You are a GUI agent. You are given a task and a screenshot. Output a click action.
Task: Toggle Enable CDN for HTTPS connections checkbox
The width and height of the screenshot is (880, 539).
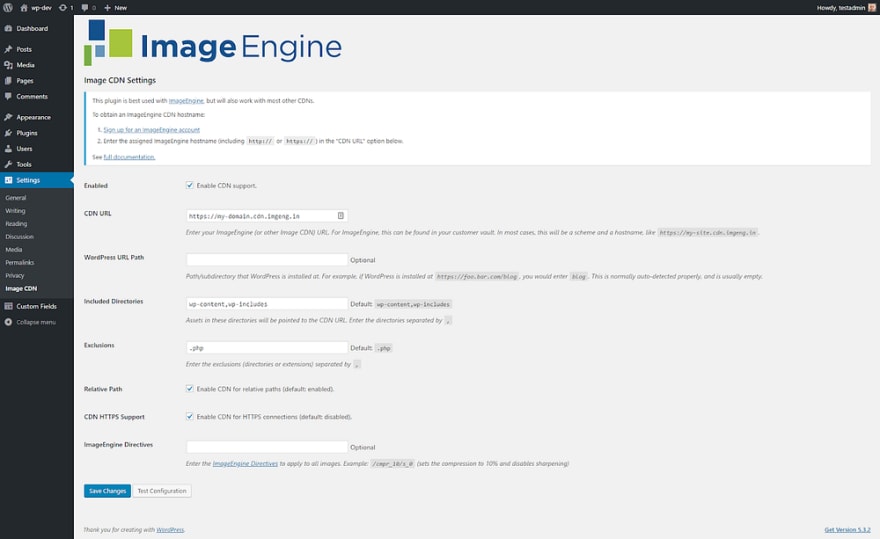(190, 417)
